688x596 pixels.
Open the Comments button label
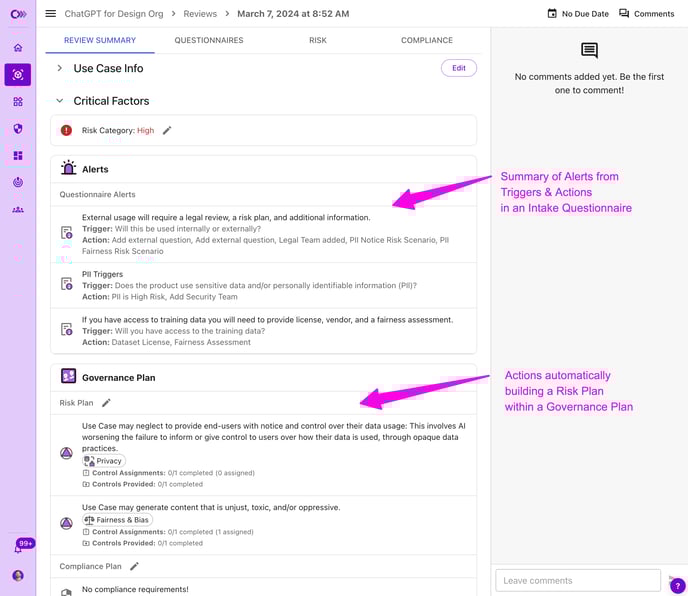[x=654, y=14]
